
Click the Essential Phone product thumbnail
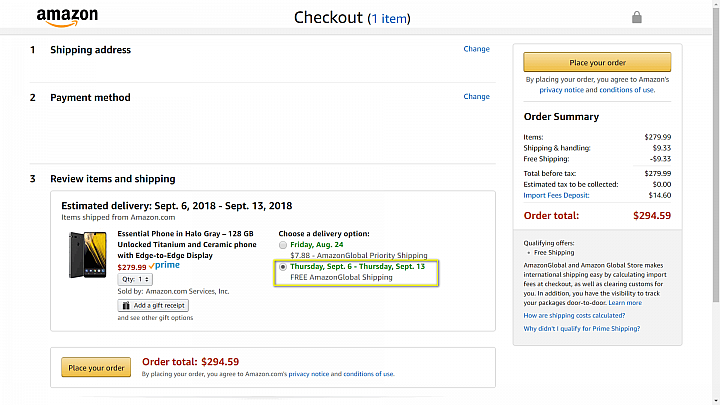[x=87, y=255]
